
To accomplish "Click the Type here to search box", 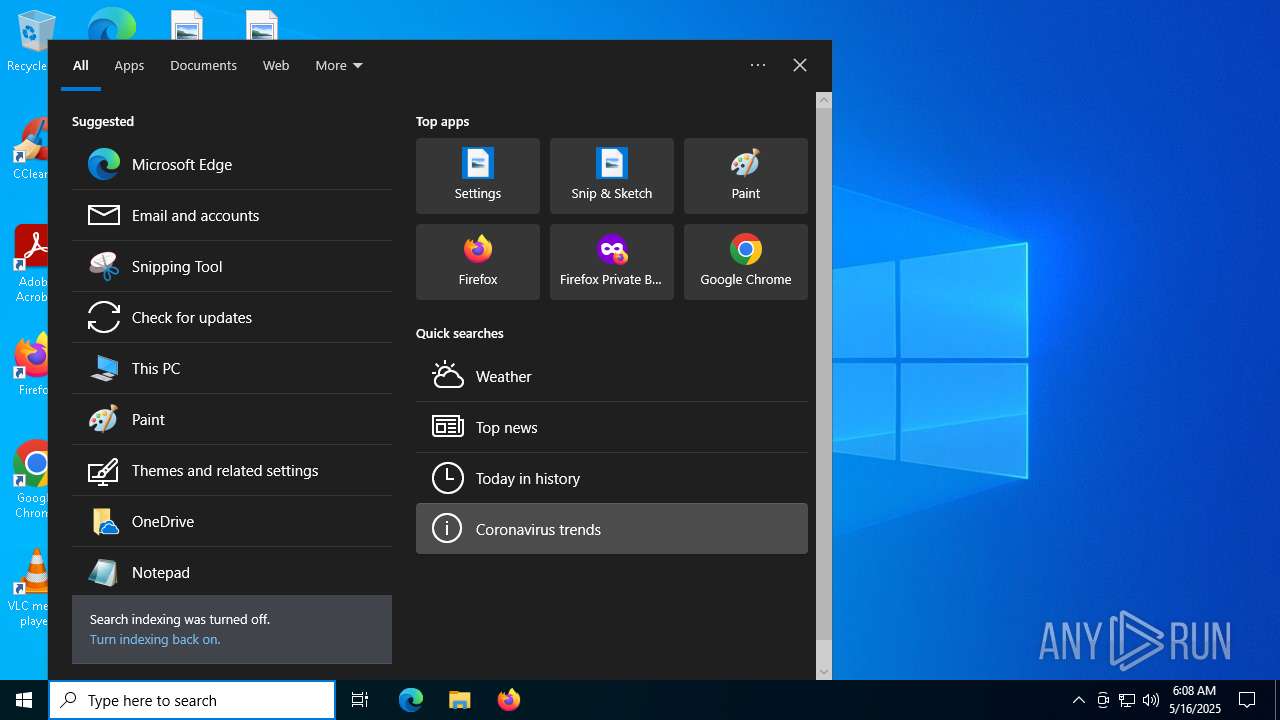I will (x=192, y=700).
